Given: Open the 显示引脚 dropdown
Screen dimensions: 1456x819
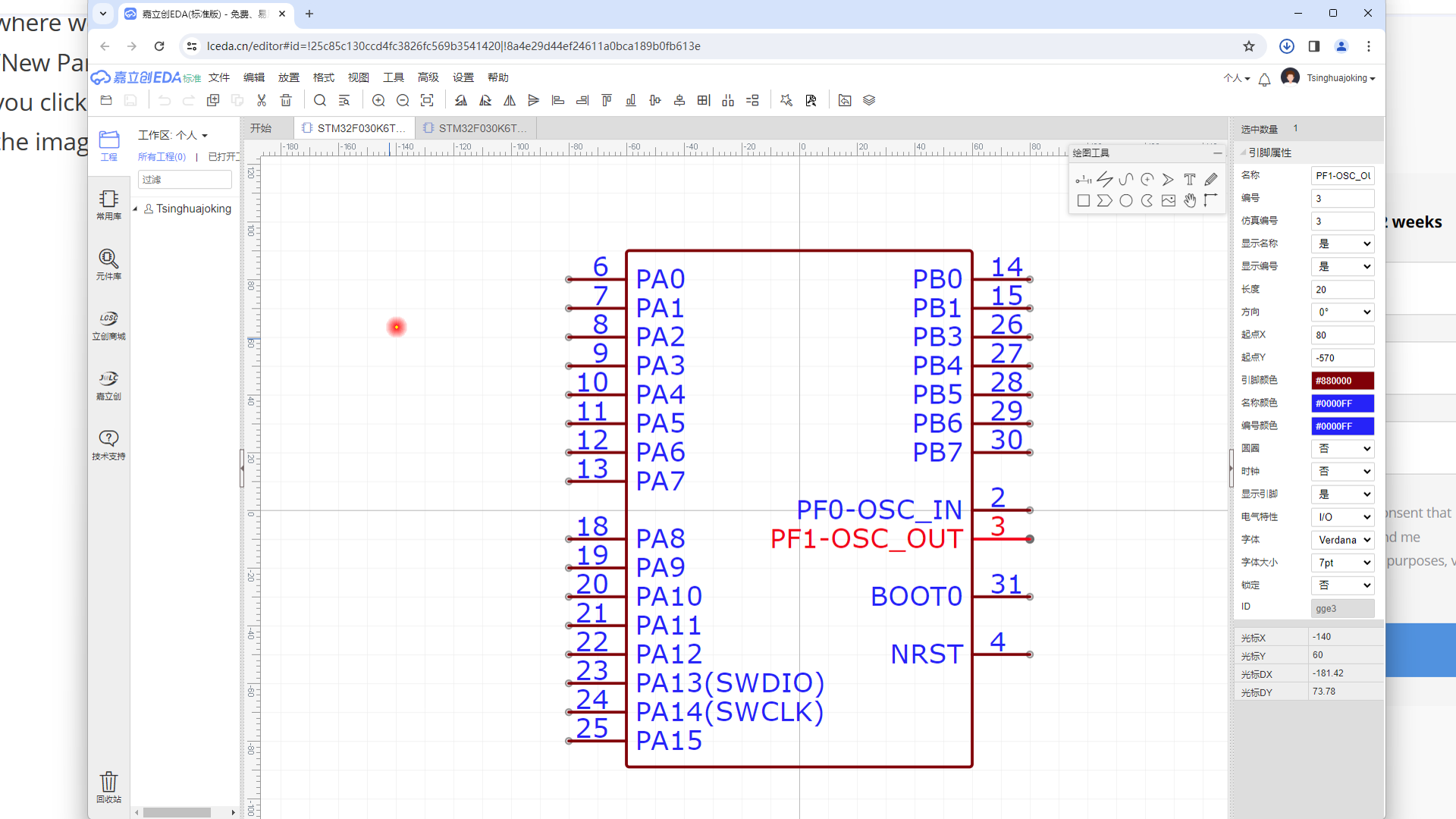Looking at the screenshot, I should (x=1342, y=494).
